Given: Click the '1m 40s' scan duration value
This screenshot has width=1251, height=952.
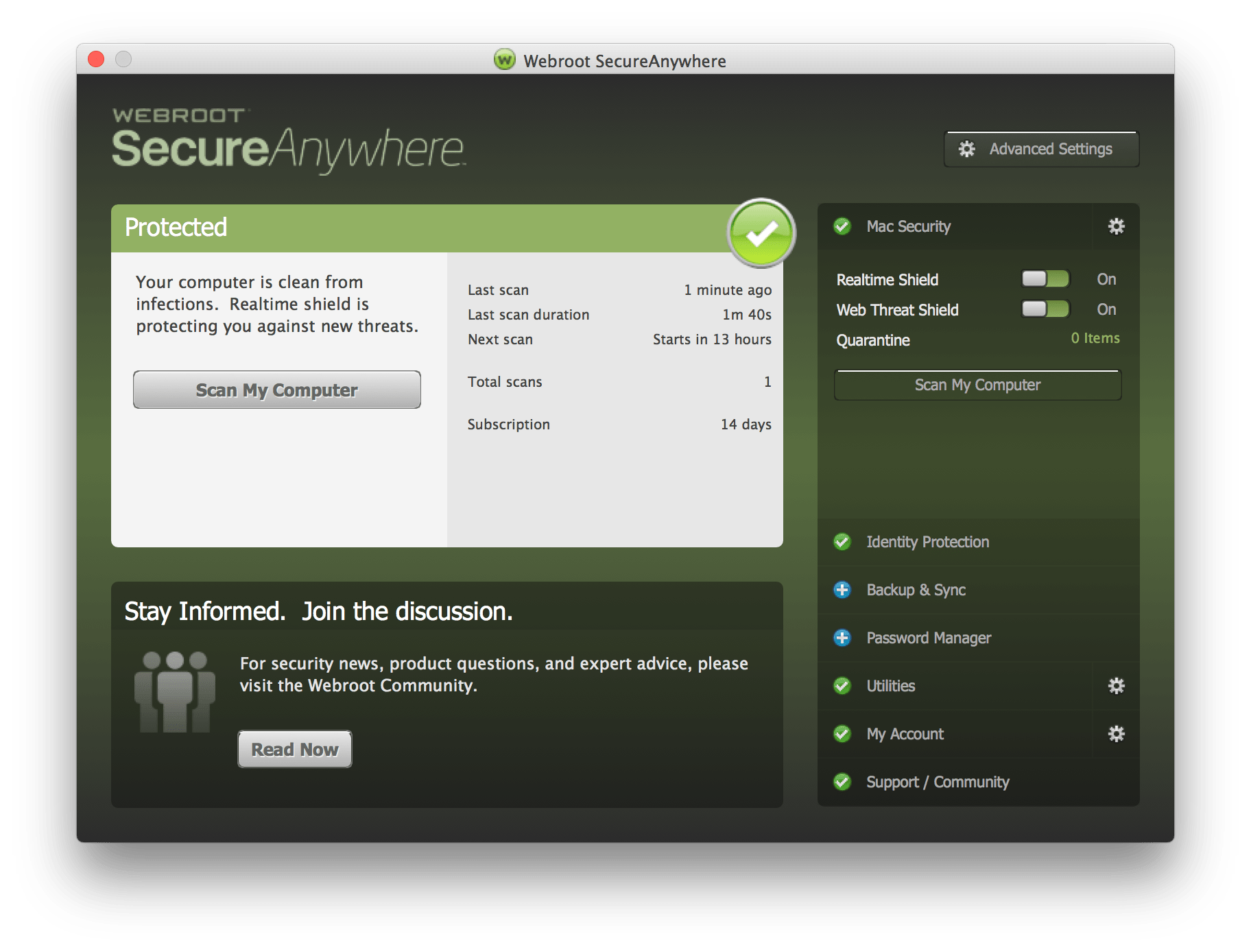Looking at the screenshot, I should click(747, 315).
